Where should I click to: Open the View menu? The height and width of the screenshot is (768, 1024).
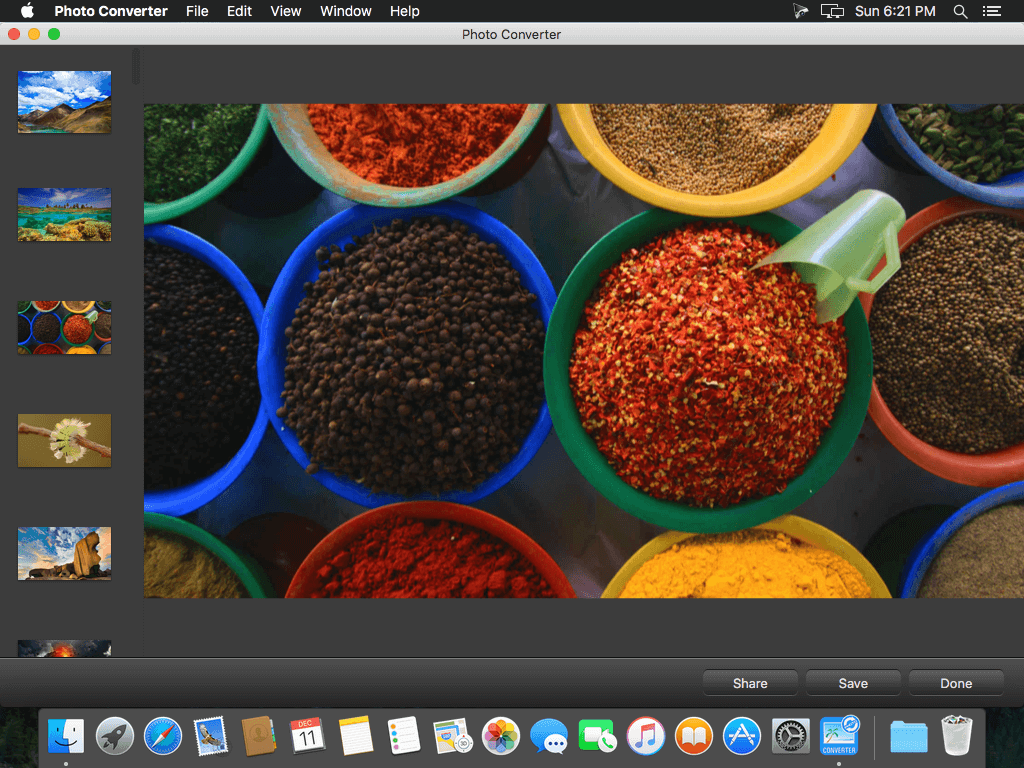click(x=285, y=11)
